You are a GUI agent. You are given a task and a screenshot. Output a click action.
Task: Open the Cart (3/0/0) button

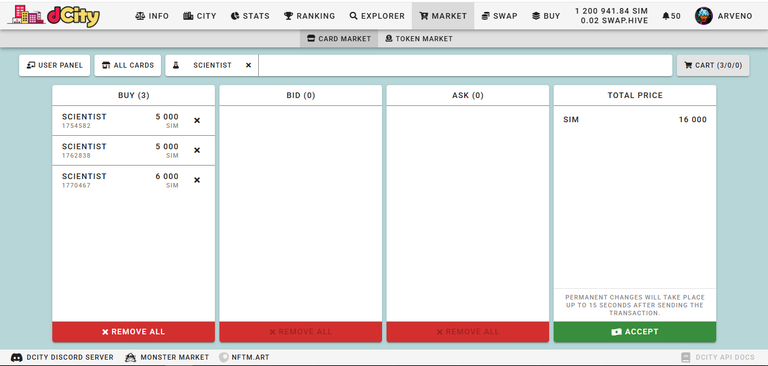pyautogui.click(x=713, y=65)
